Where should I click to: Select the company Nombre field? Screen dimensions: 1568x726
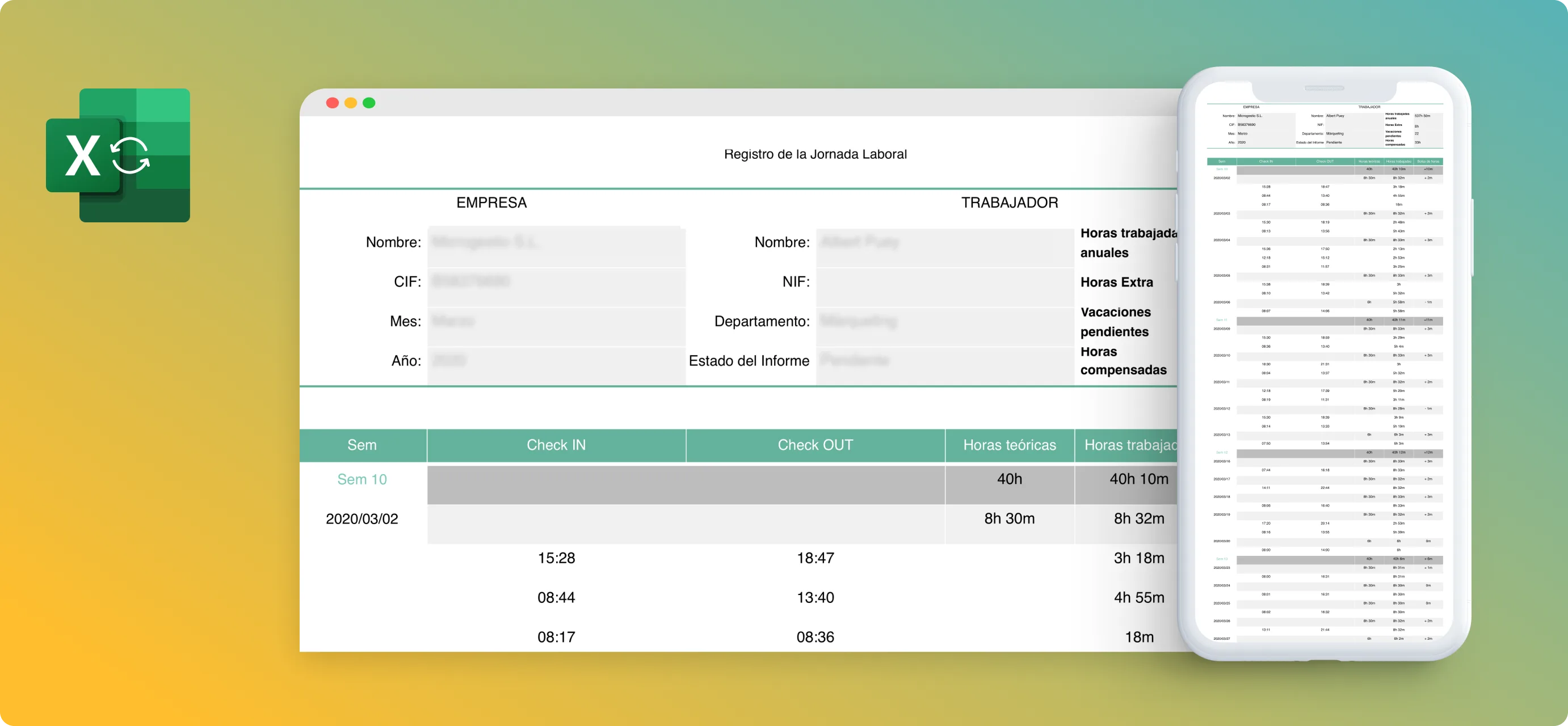[x=556, y=247]
